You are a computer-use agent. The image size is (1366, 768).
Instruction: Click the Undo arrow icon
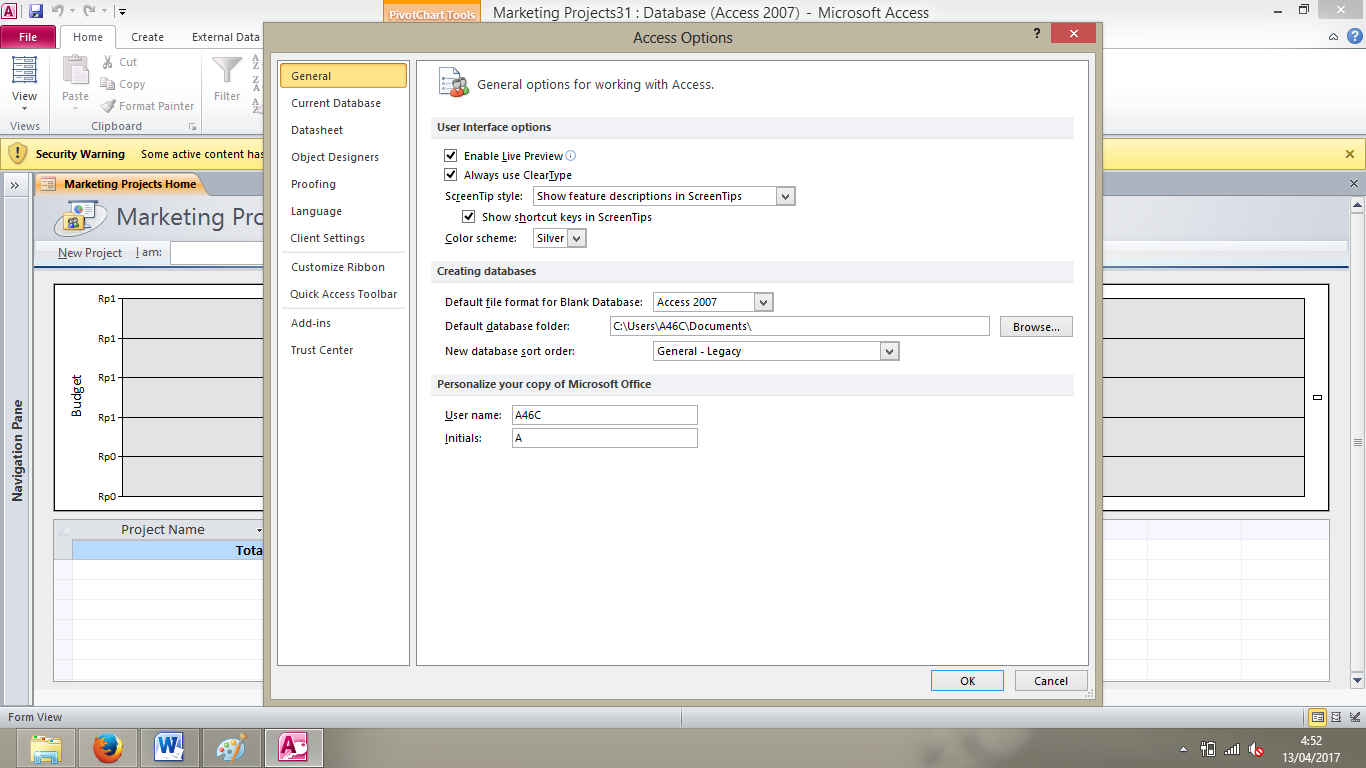pyautogui.click(x=60, y=12)
